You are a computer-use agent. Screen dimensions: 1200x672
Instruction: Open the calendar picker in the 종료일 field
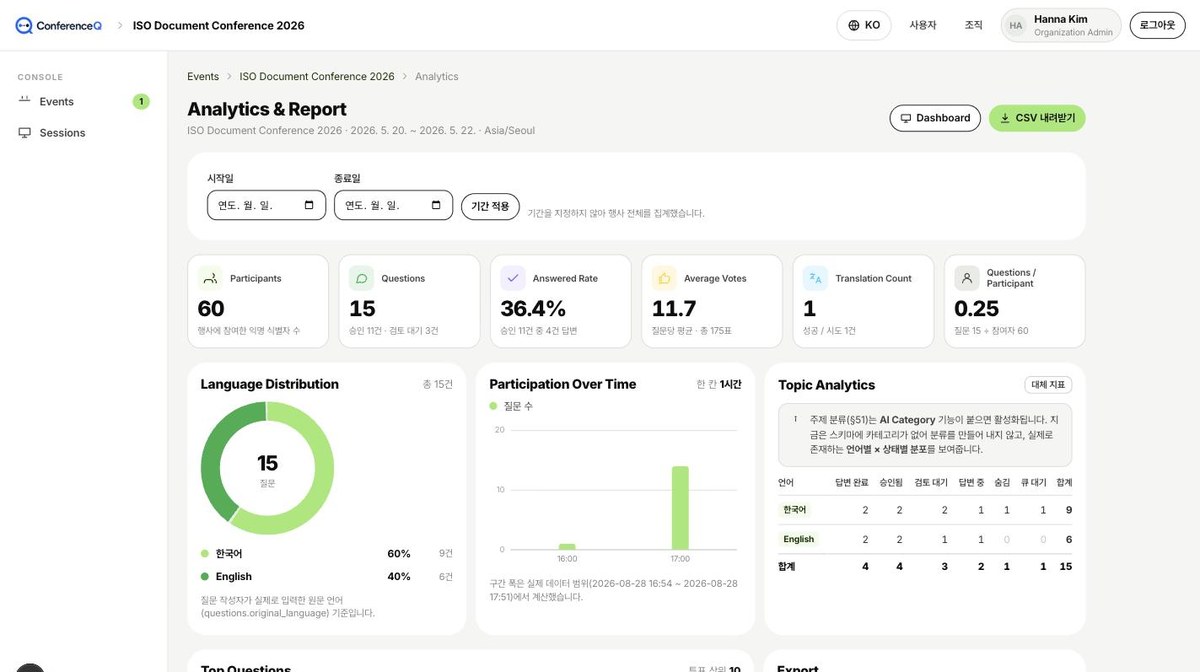(436, 206)
